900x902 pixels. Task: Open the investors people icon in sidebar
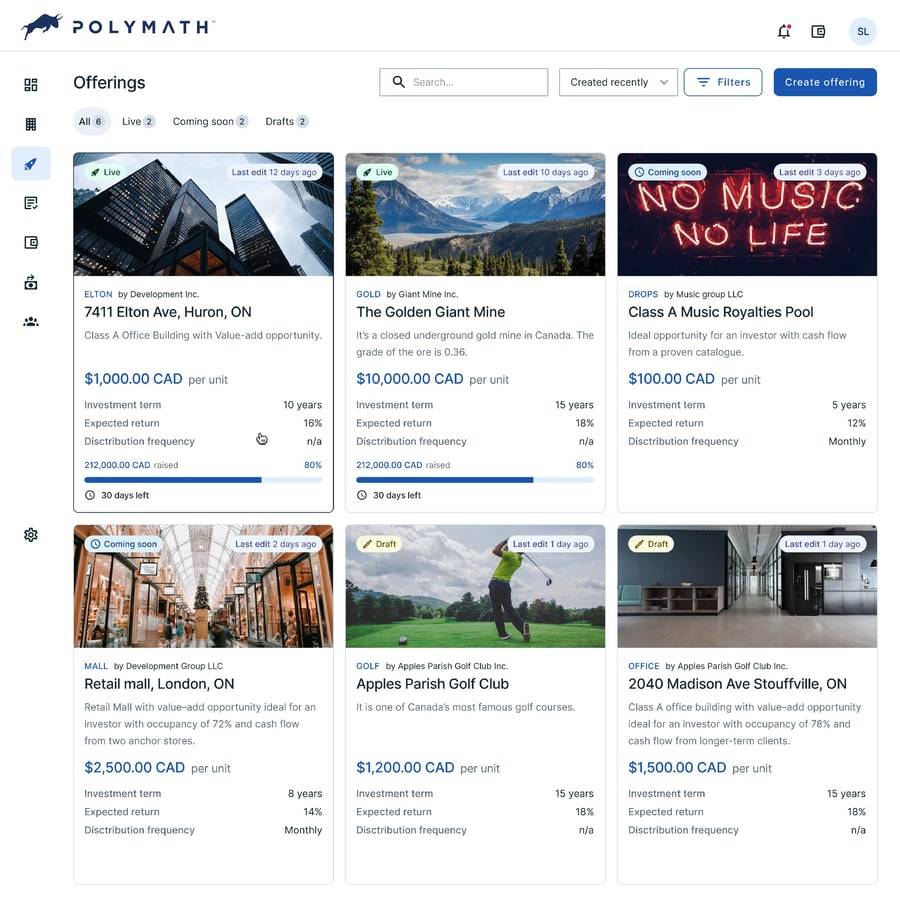click(x=31, y=322)
